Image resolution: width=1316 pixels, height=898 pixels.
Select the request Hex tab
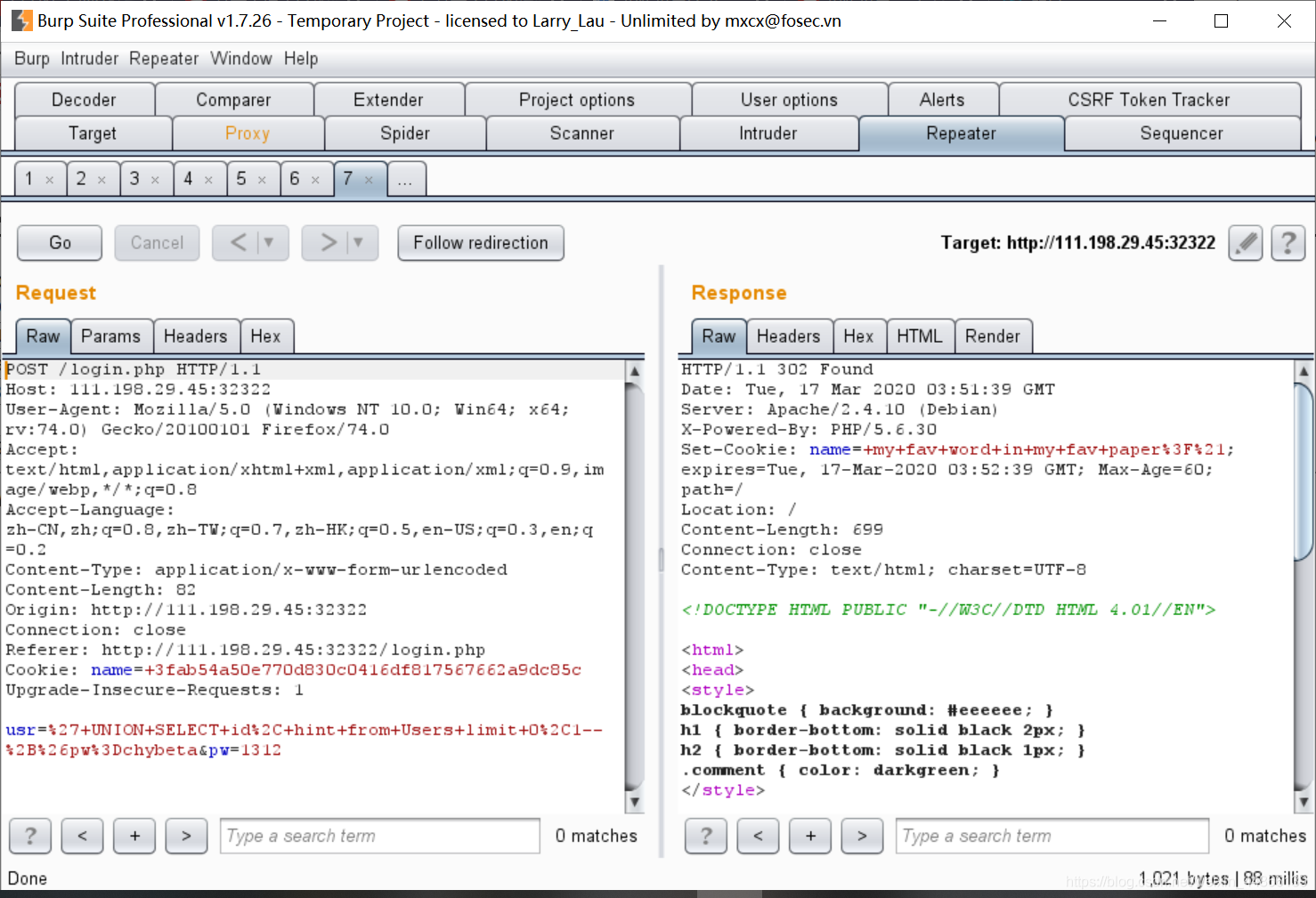point(265,336)
